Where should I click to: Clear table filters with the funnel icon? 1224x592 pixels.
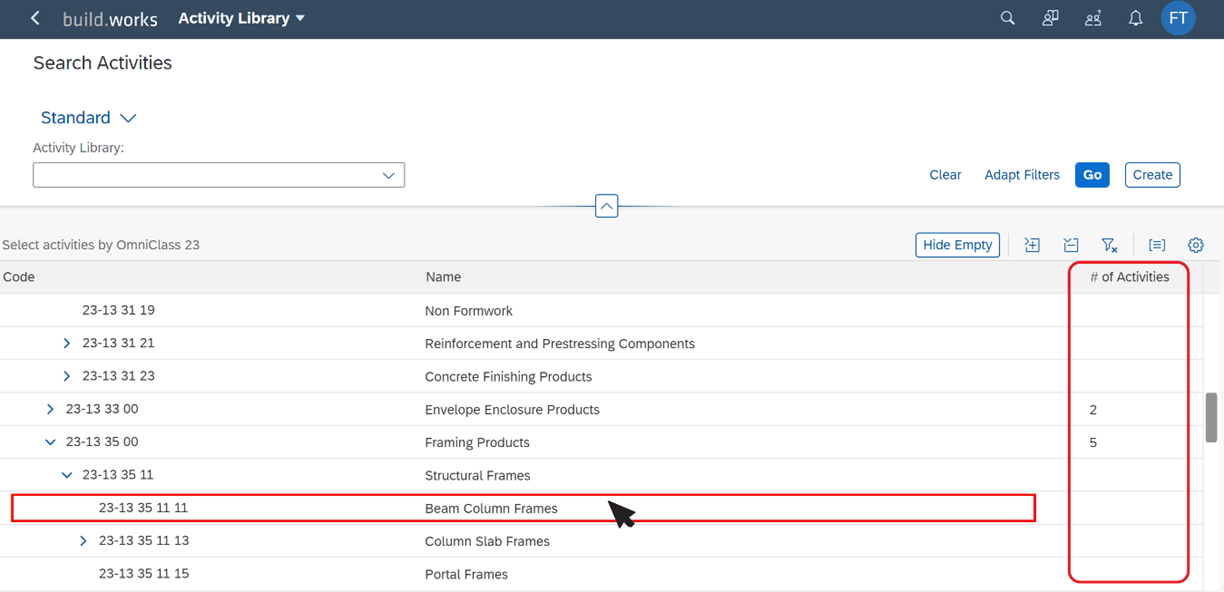(x=1109, y=245)
